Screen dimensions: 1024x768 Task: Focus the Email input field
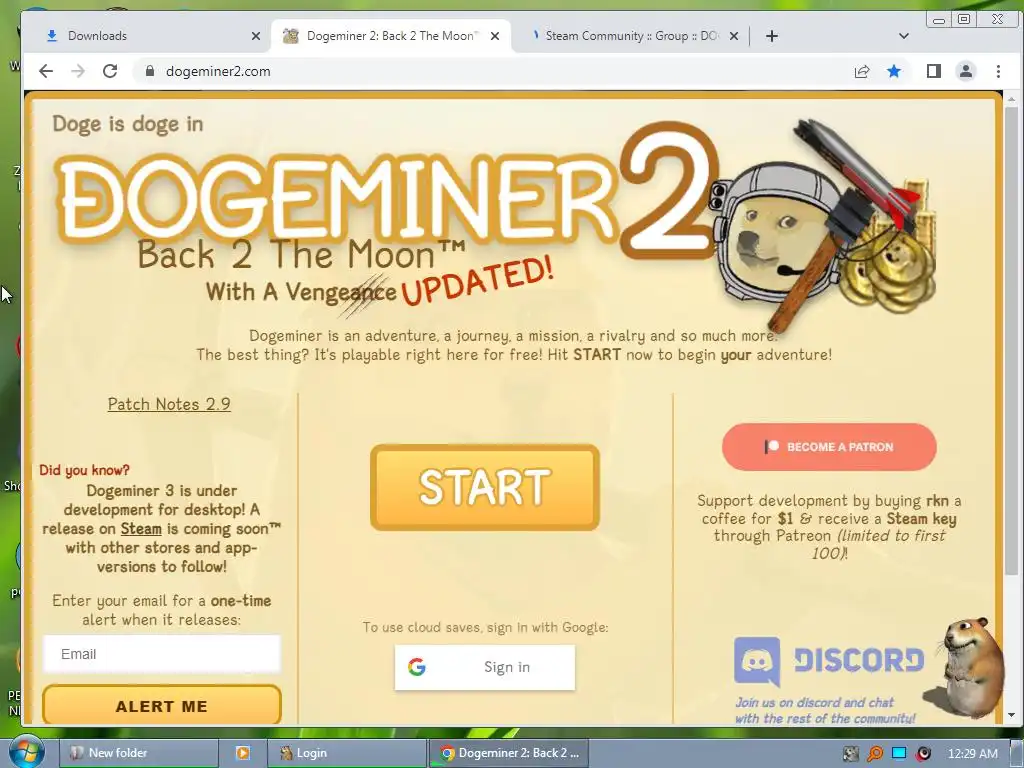162,654
